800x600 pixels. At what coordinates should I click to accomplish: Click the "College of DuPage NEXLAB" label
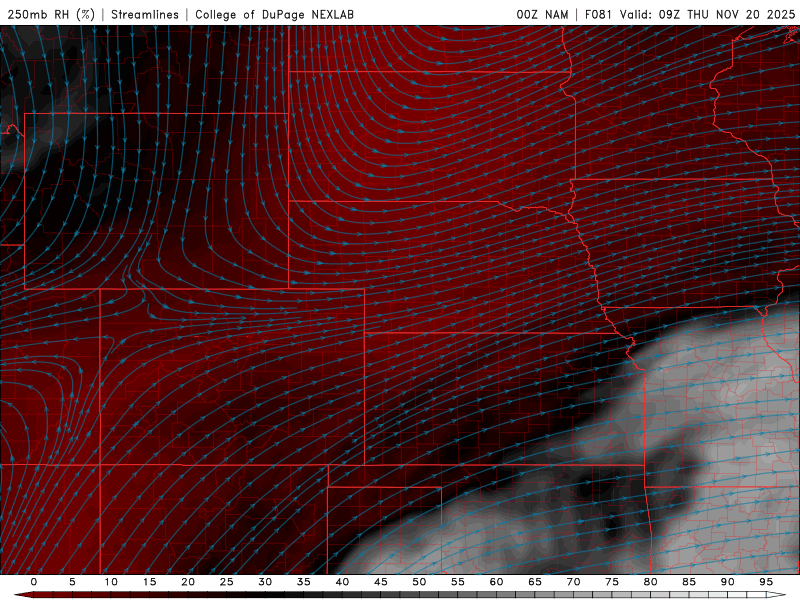tap(274, 14)
